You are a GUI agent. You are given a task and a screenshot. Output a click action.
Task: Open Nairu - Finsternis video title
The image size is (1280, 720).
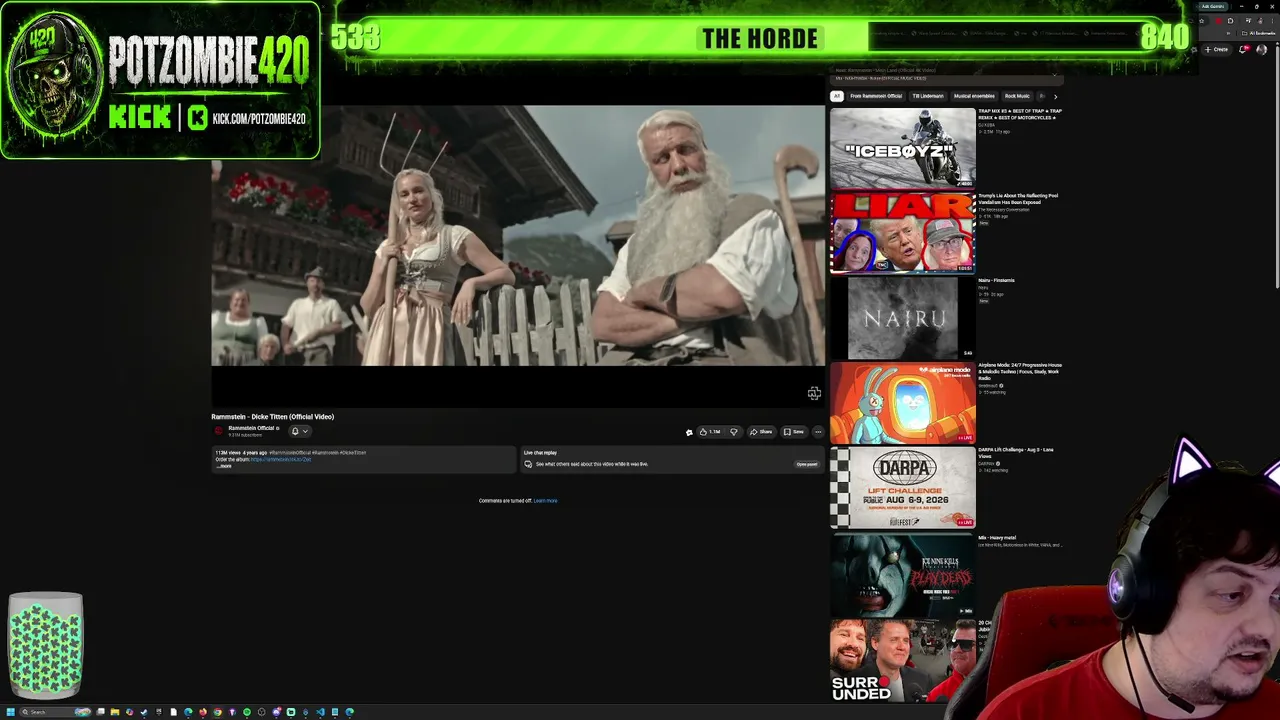996,281
